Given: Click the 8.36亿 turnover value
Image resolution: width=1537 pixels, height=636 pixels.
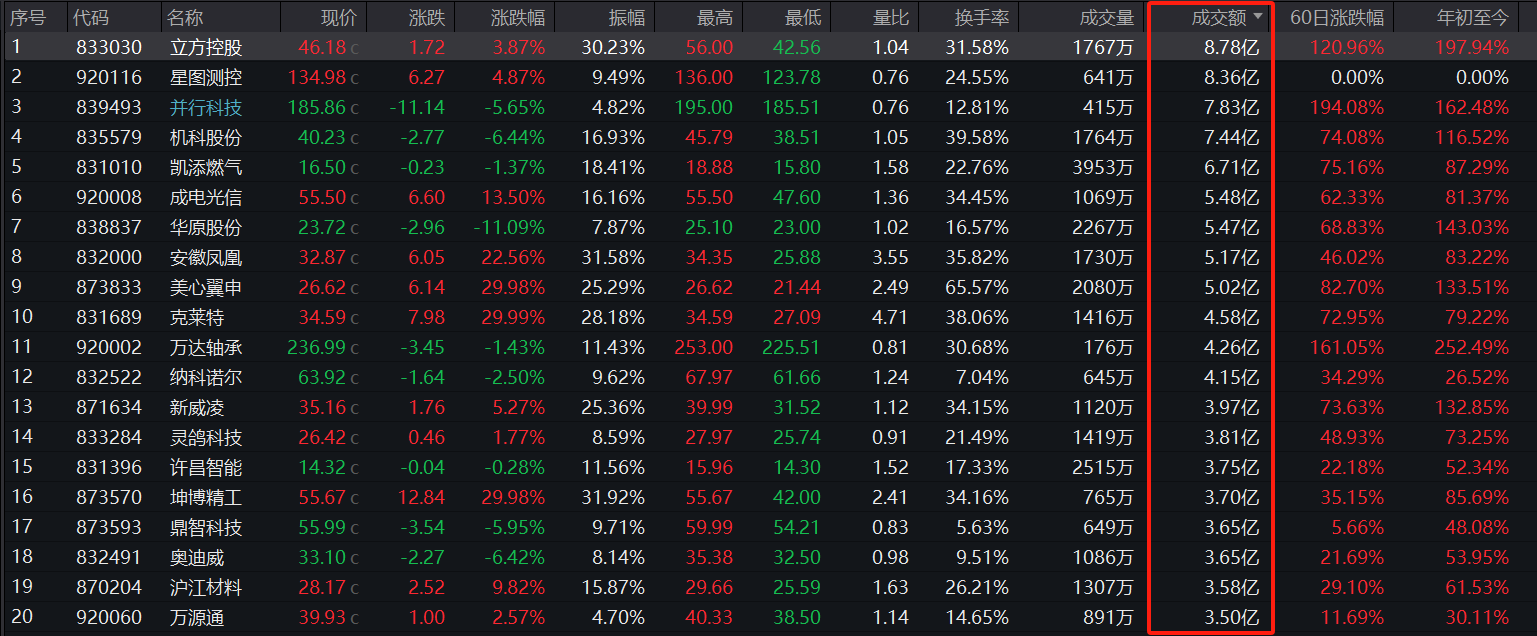Looking at the screenshot, I should [x=1232, y=77].
